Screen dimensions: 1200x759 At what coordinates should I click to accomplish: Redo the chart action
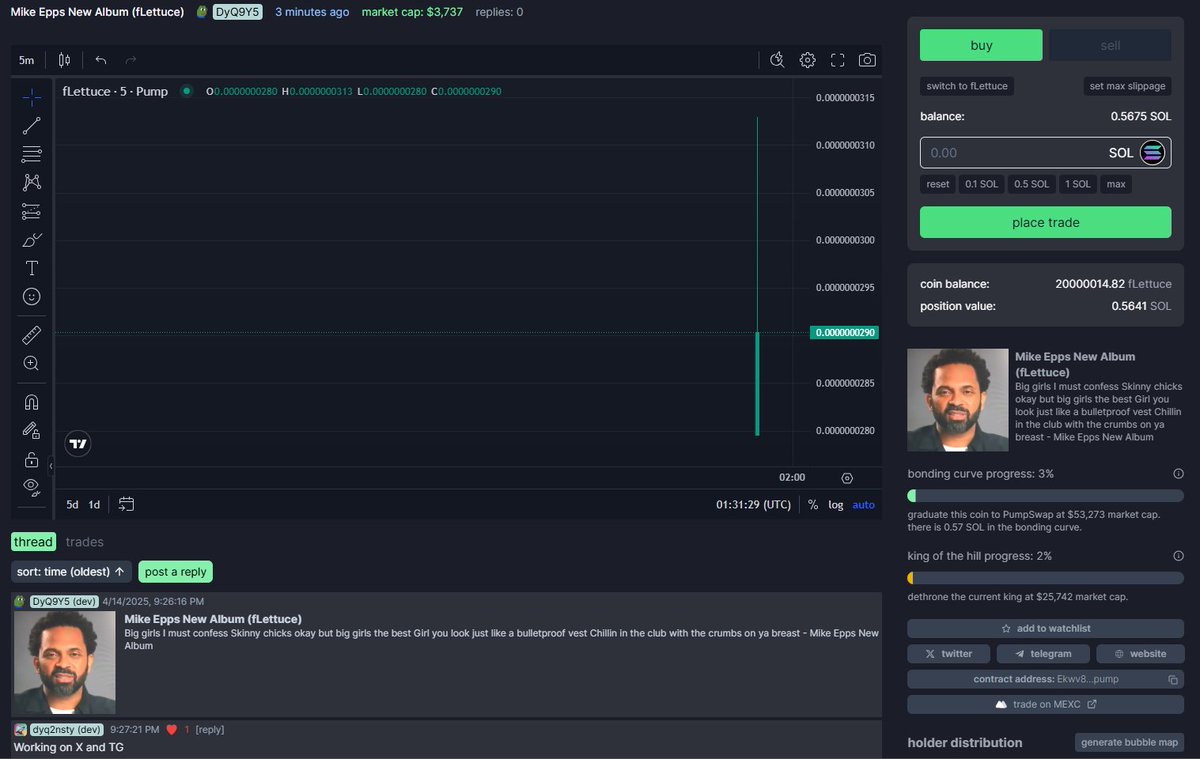[131, 60]
